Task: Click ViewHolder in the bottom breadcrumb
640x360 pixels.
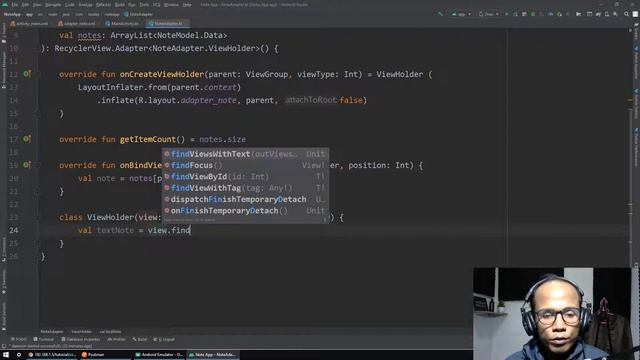Action: pyautogui.click(x=81, y=331)
